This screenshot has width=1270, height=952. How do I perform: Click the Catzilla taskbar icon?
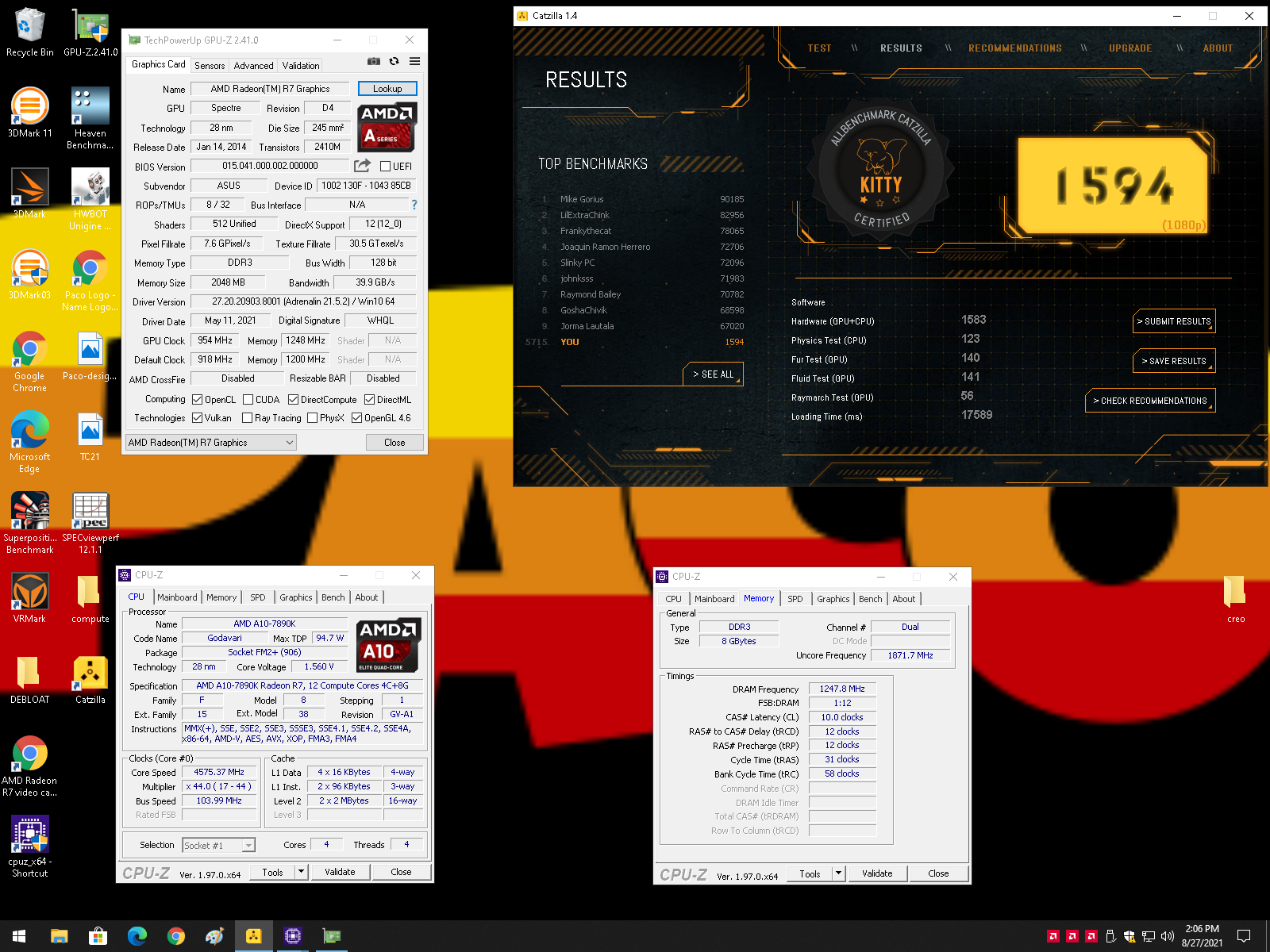click(254, 936)
